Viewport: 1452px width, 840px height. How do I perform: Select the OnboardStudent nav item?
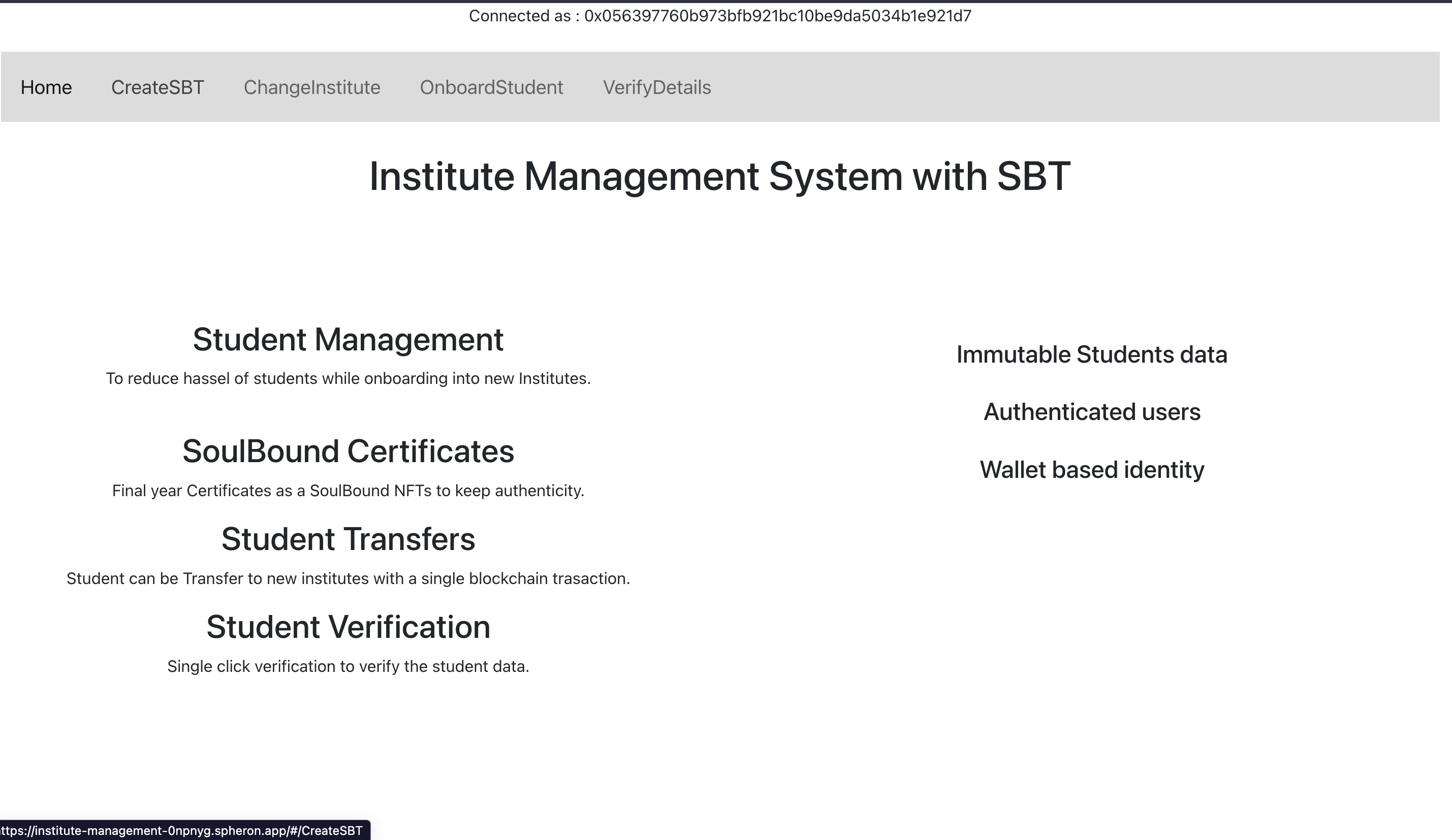[x=491, y=87]
